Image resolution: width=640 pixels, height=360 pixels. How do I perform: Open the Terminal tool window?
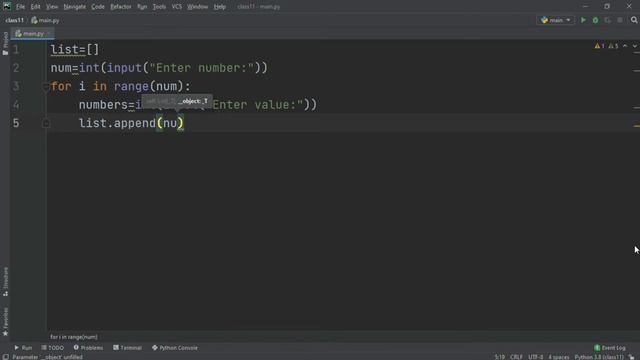127,348
